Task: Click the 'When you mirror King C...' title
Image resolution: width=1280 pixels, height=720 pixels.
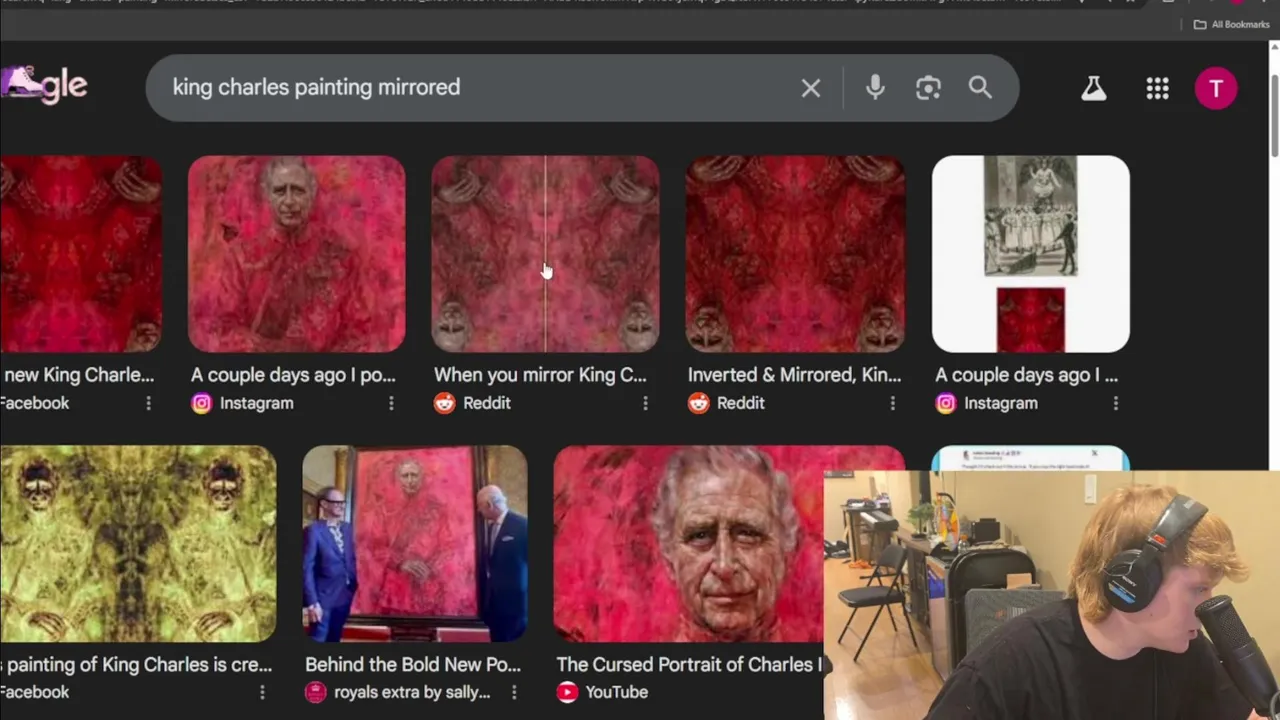Action: (x=540, y=375)
